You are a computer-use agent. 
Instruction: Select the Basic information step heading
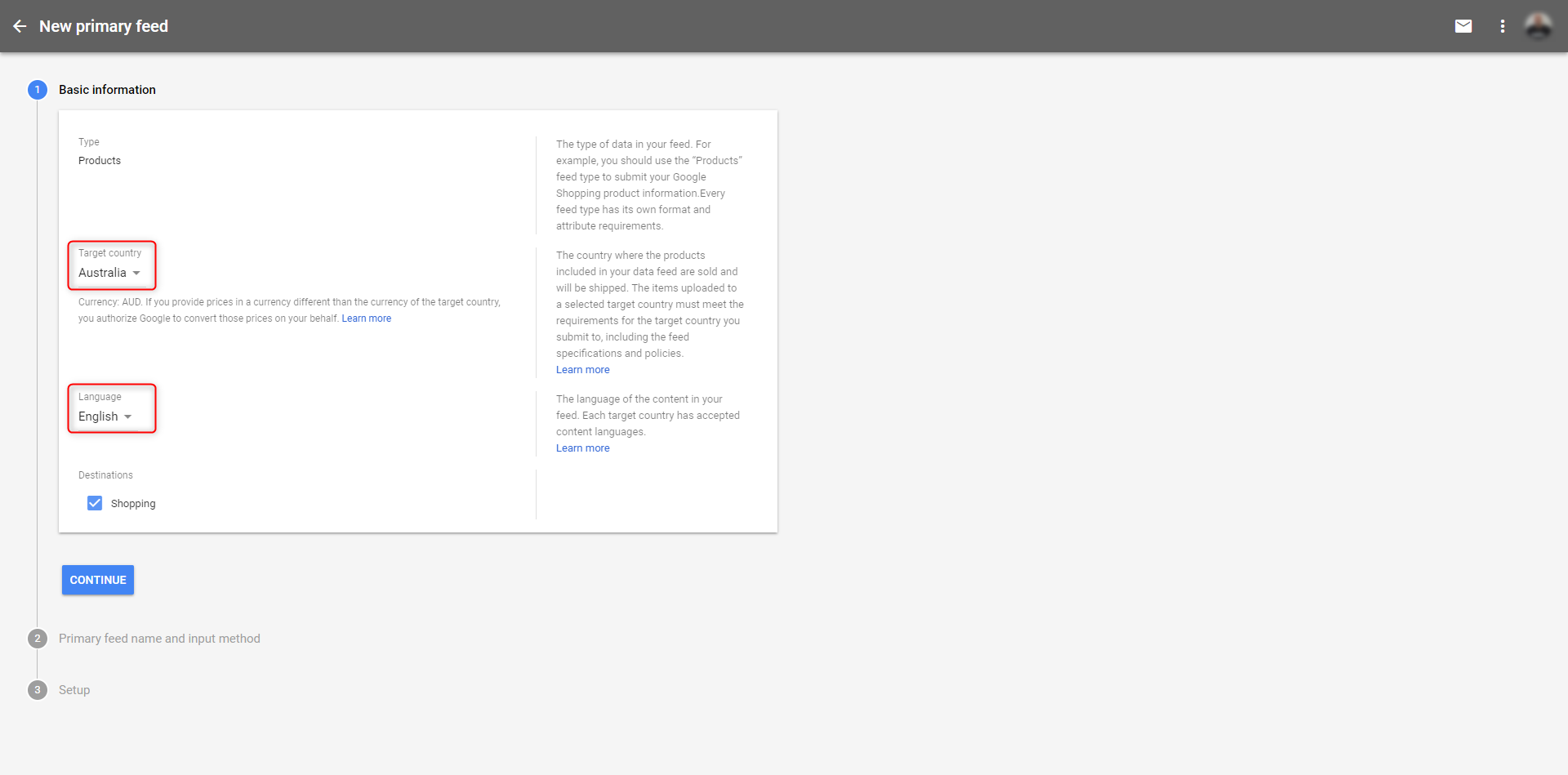[107, 90]
